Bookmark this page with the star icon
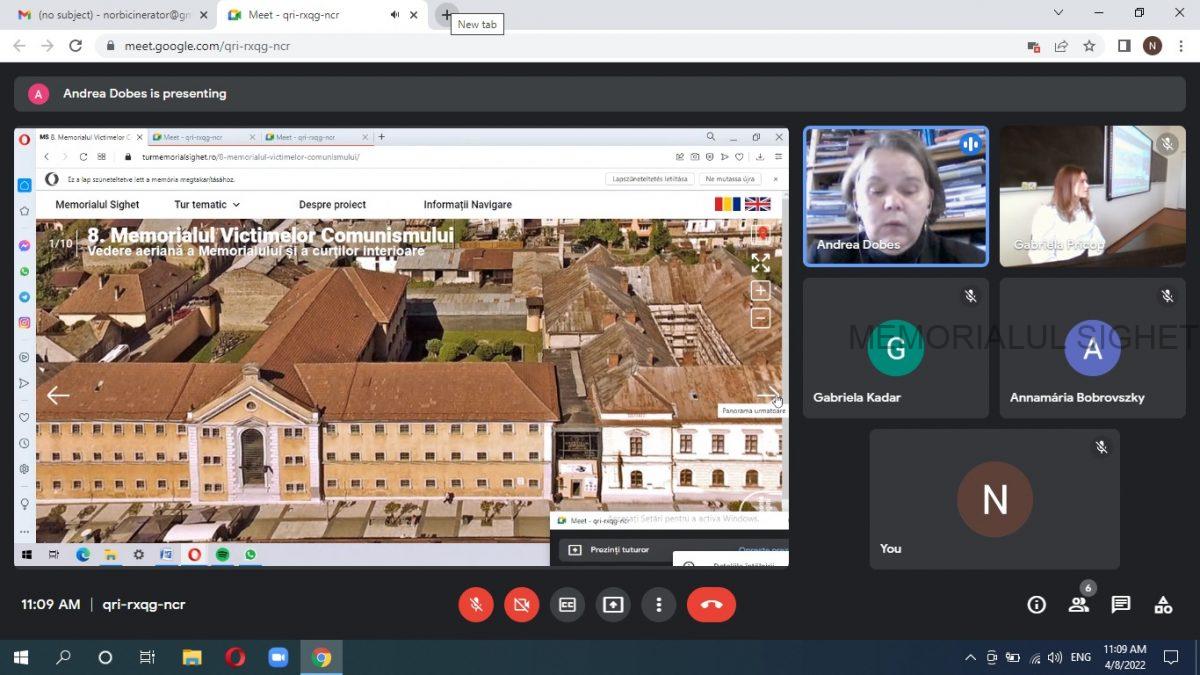 pos(1089,46)
